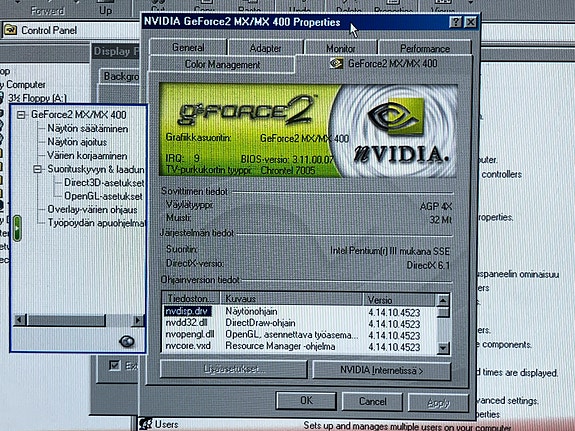The image size is (575, 431).
Task: Click the driver list scroll-down arrow
Action: pos(443,348)
